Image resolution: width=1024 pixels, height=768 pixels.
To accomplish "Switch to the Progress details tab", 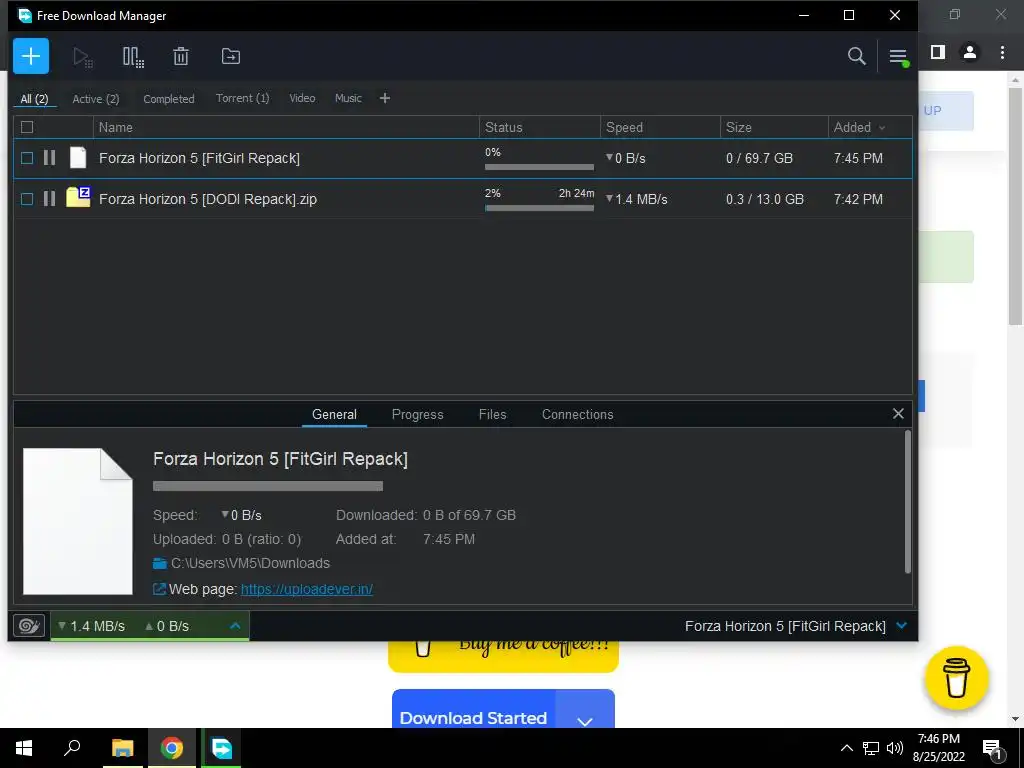I will 417,414.
